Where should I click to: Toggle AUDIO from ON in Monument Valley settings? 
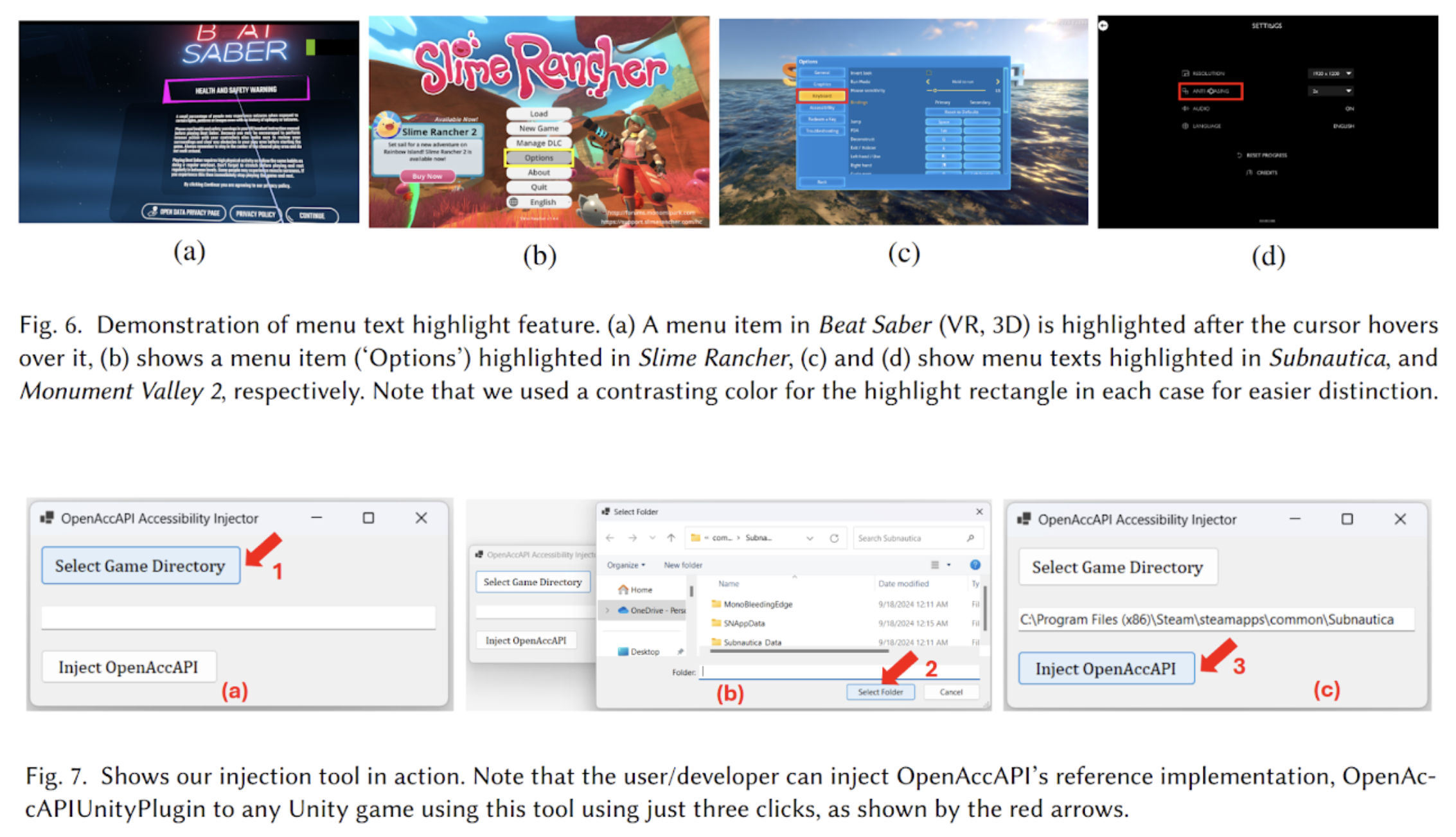tap(1349, 109)
